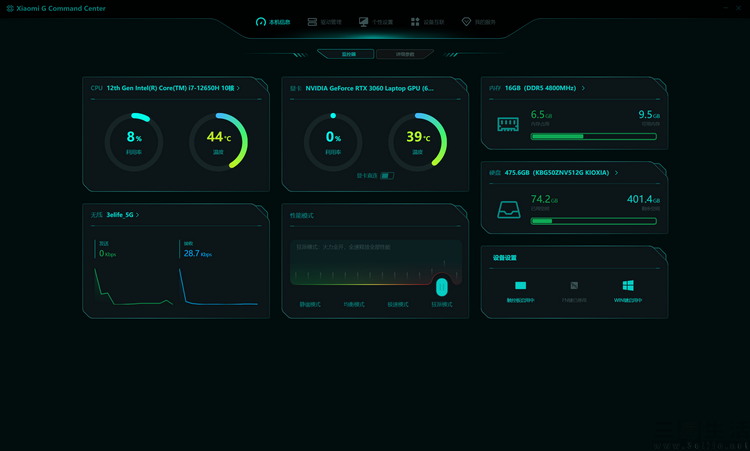The image size is (750, 451).
Task: Open the system info tab with gauge icon
Action: pyautogui.click(x=273, y=22)
